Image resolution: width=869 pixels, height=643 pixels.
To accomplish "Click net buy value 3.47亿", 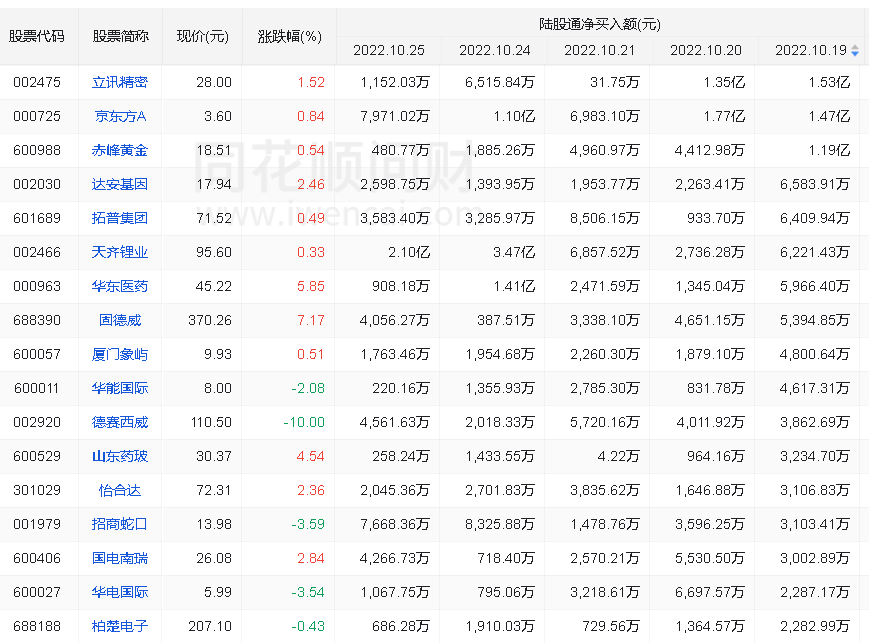I will [514, 252].
